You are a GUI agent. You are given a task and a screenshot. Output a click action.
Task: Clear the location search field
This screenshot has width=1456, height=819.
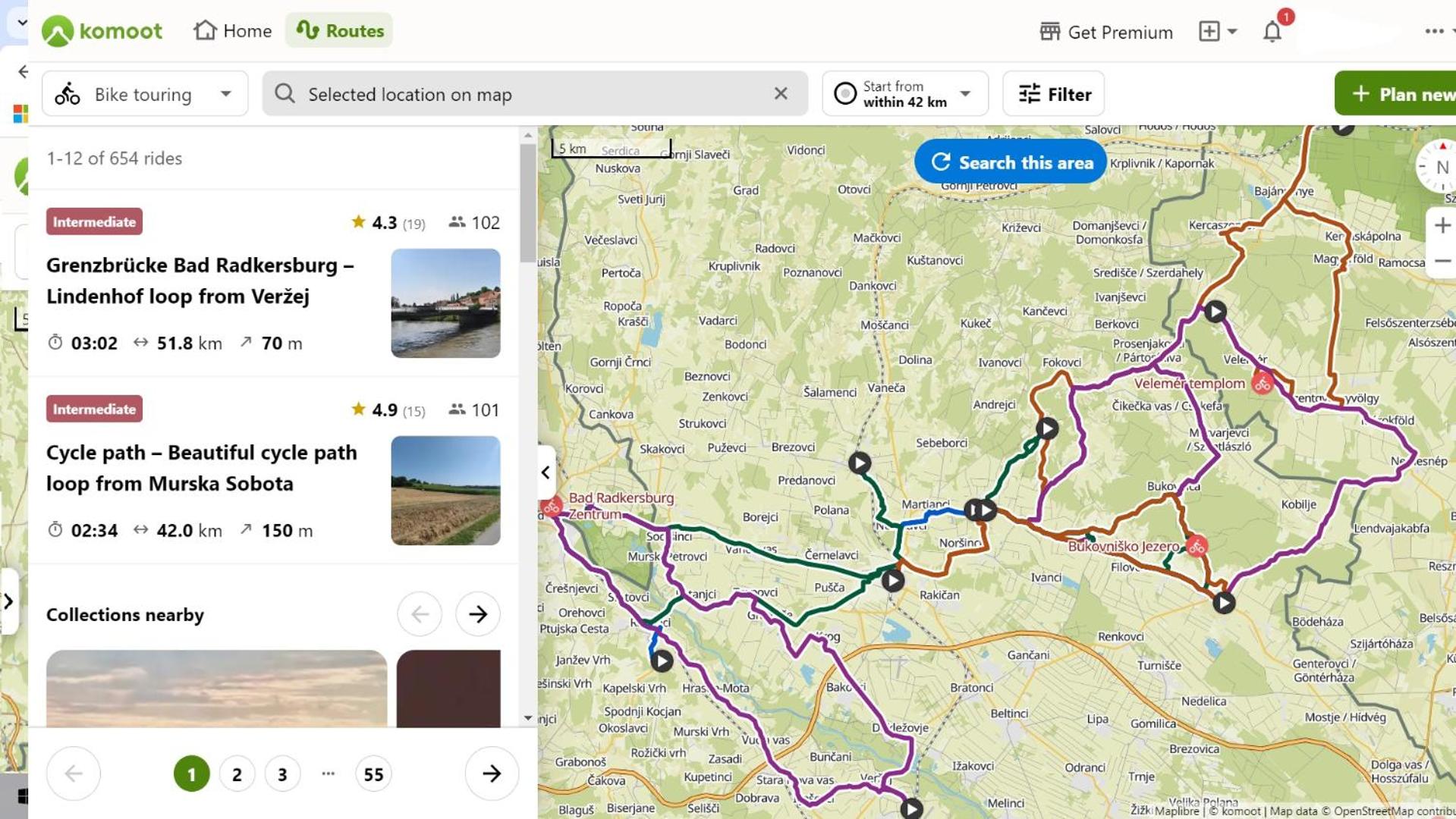781,93
